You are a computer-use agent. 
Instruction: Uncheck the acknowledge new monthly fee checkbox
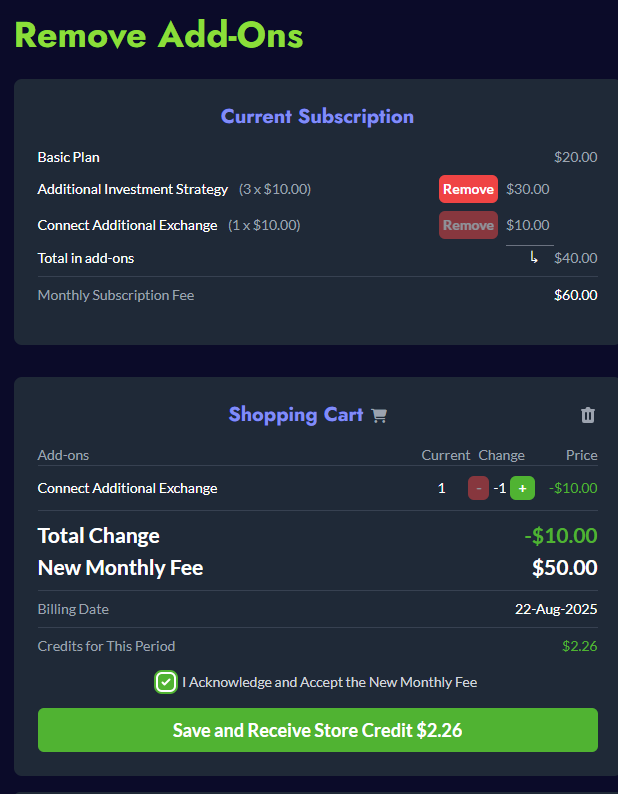(166, 682)
